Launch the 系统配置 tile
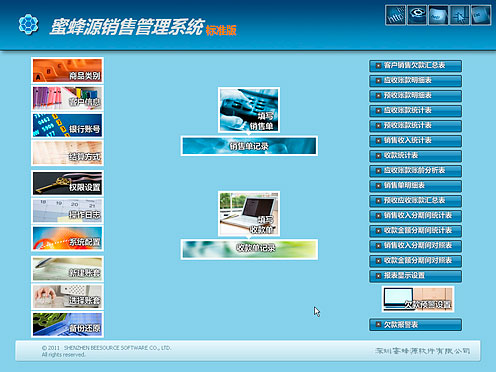Screen dimensions: 496x372 [x=67, y=238]
